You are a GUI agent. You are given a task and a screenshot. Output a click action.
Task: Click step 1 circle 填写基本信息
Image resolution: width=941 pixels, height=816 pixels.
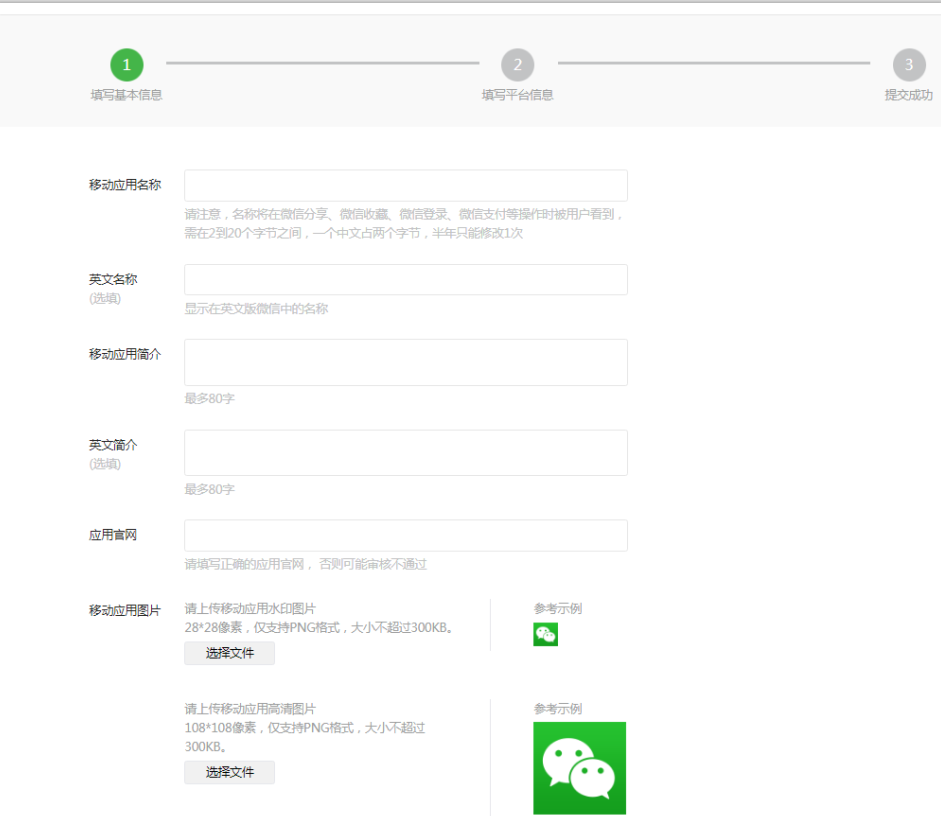[127, 65]
